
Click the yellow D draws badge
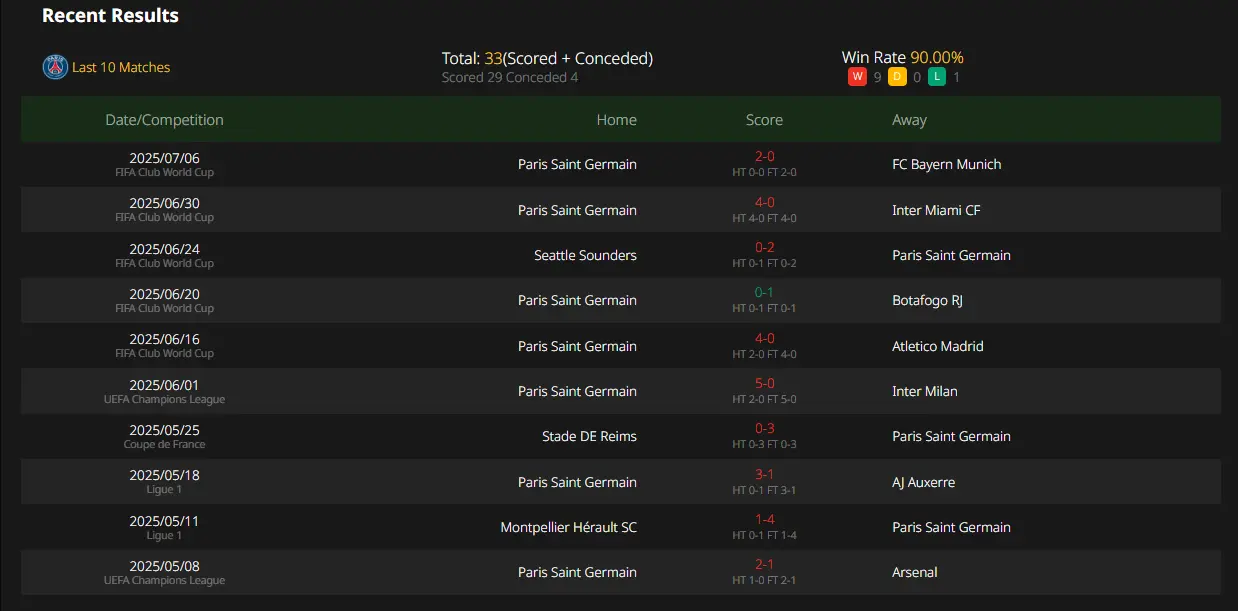click(x=897, y=77)
